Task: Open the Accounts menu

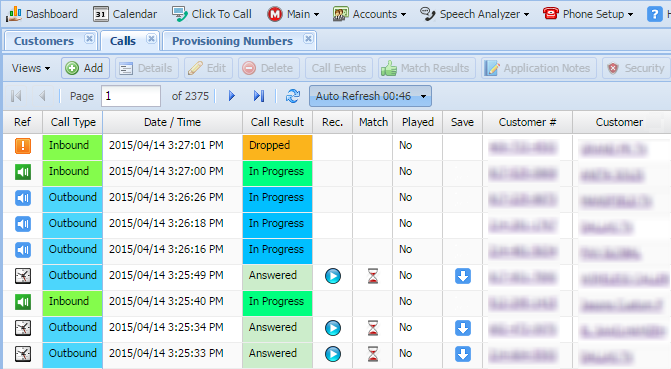Action: [x=369, y=14]
